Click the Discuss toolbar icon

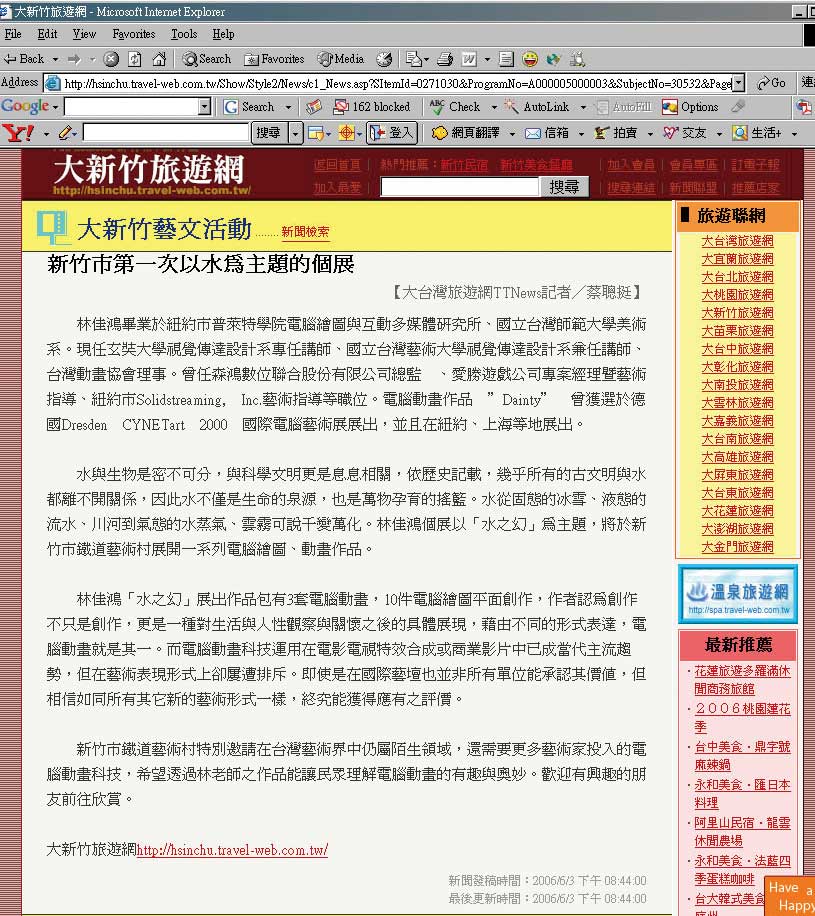point(507,59)
